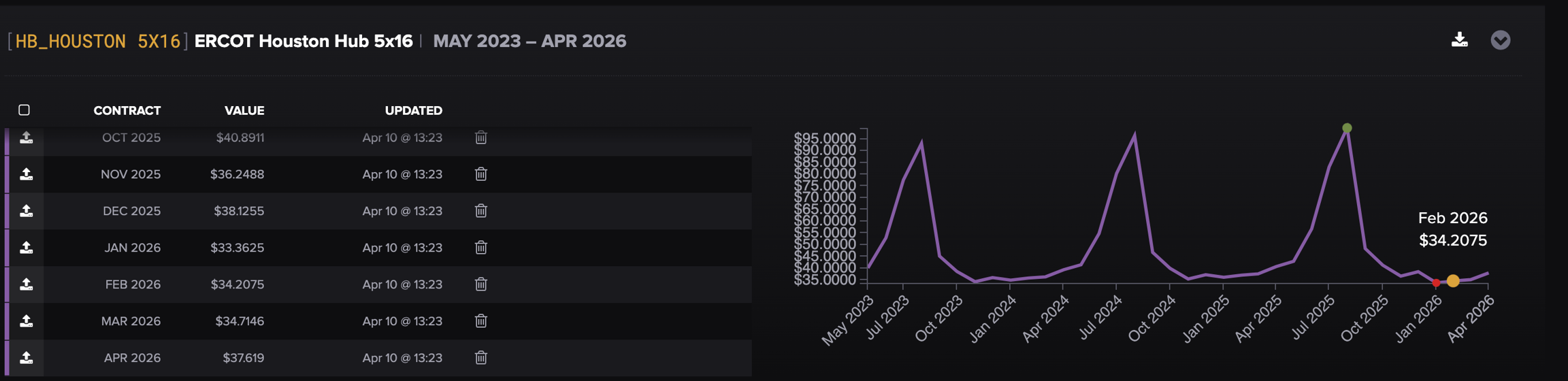Sort by the VALUE column header
Image resolution: width=1568 pixels, height=381 pixels.
click(x=244, y=110)
